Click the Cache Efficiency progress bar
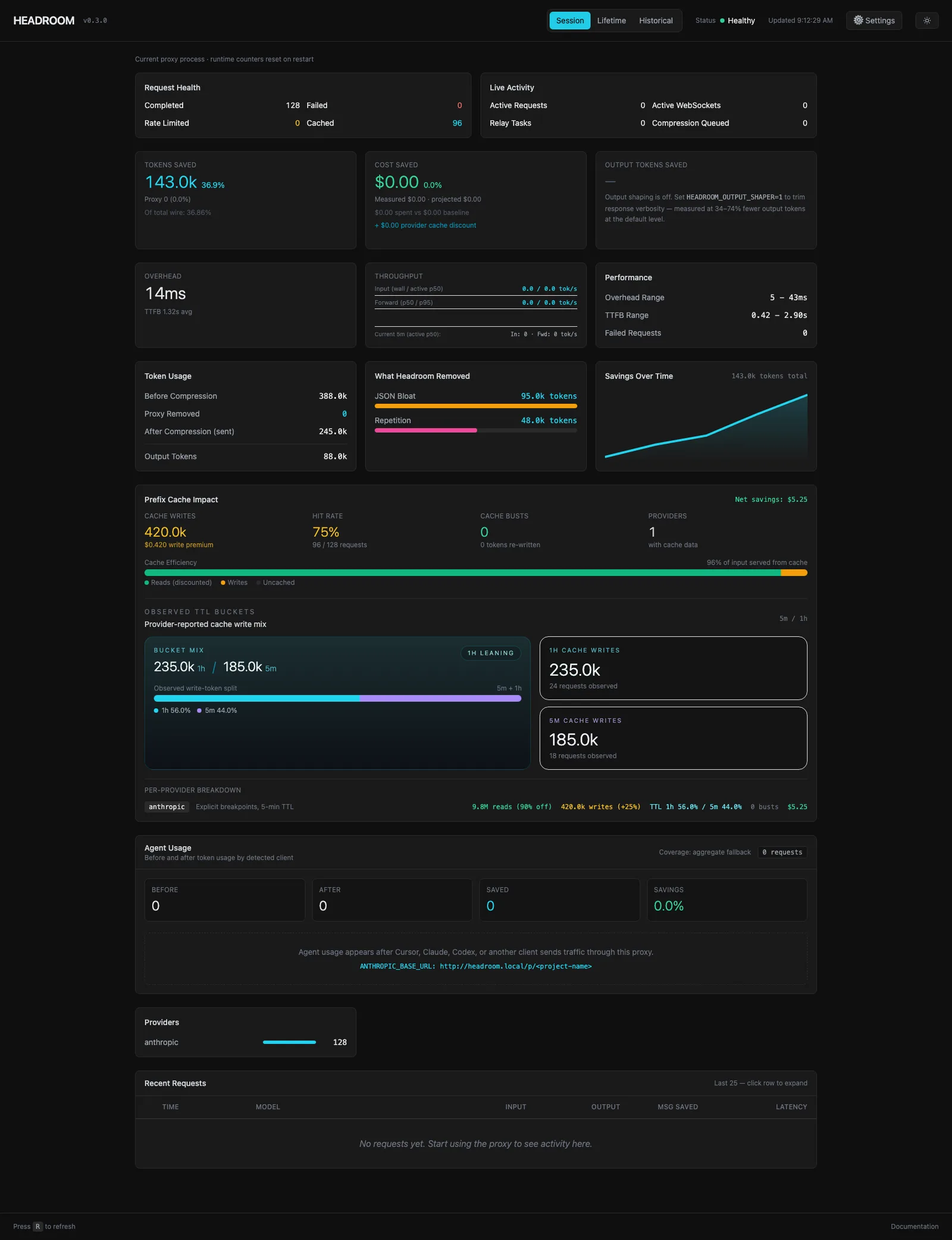Viewport: 952px width, 1240px height. tap(476, 573)
